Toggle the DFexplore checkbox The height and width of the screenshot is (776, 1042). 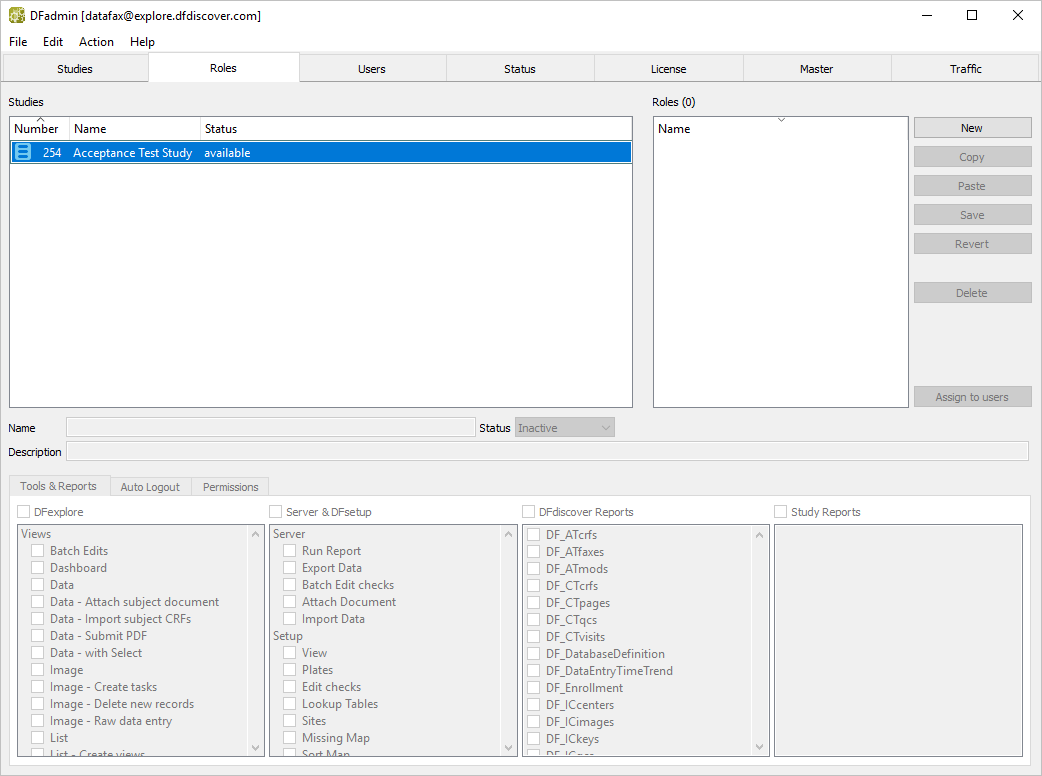coord(25,512)
